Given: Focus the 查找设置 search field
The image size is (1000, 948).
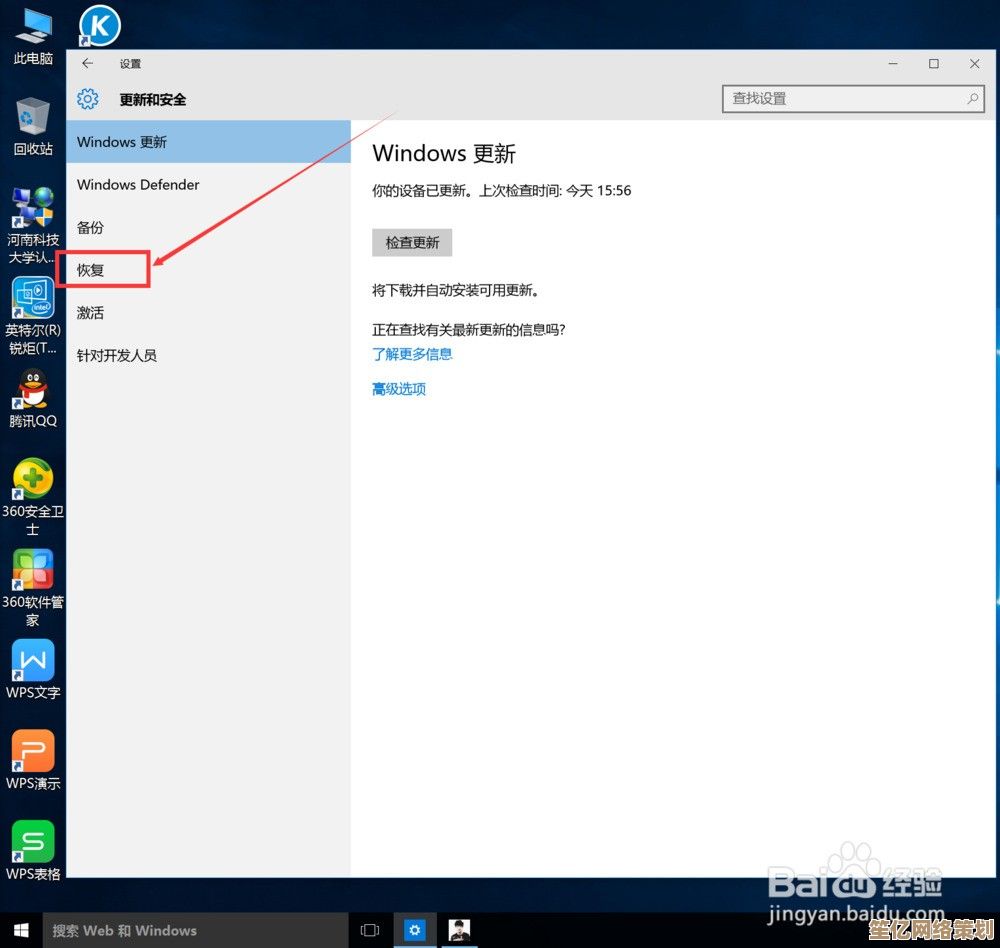Looking at the screenshot, I should (x=853, y=99).
